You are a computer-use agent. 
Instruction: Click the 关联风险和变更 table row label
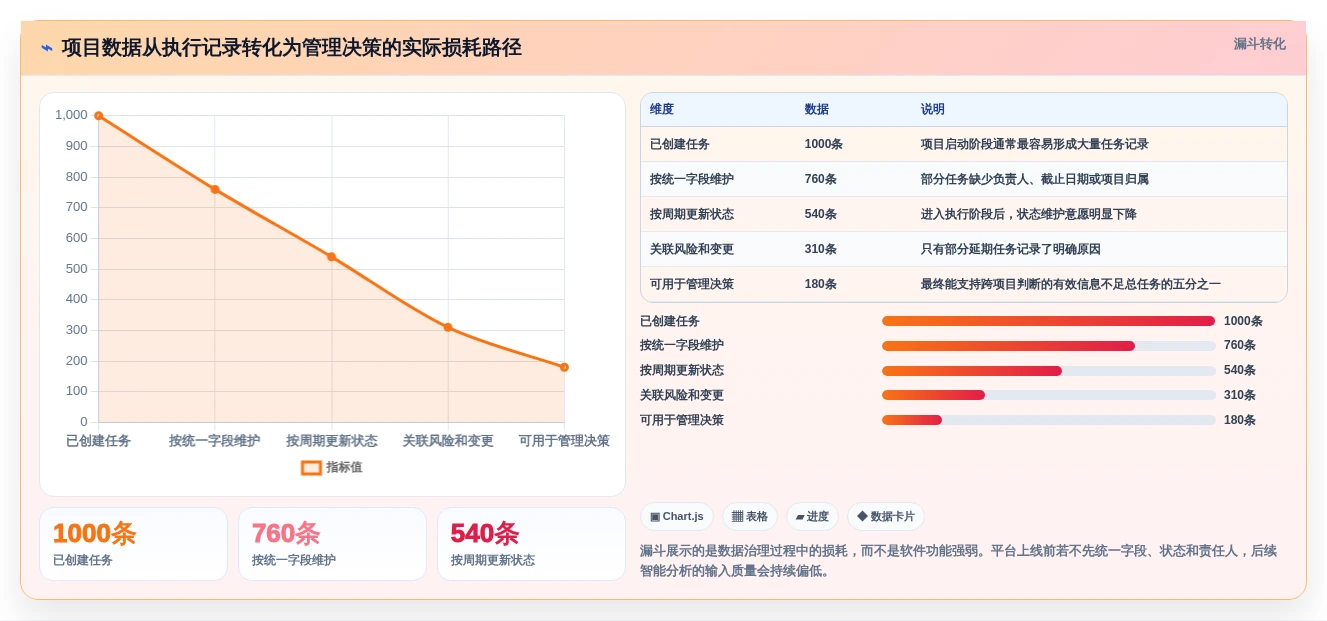tap(692, 249)
